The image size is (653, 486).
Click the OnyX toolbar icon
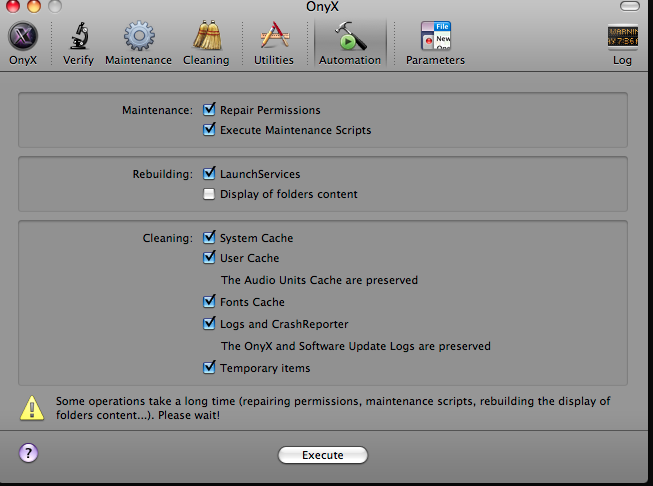(22, 38)
